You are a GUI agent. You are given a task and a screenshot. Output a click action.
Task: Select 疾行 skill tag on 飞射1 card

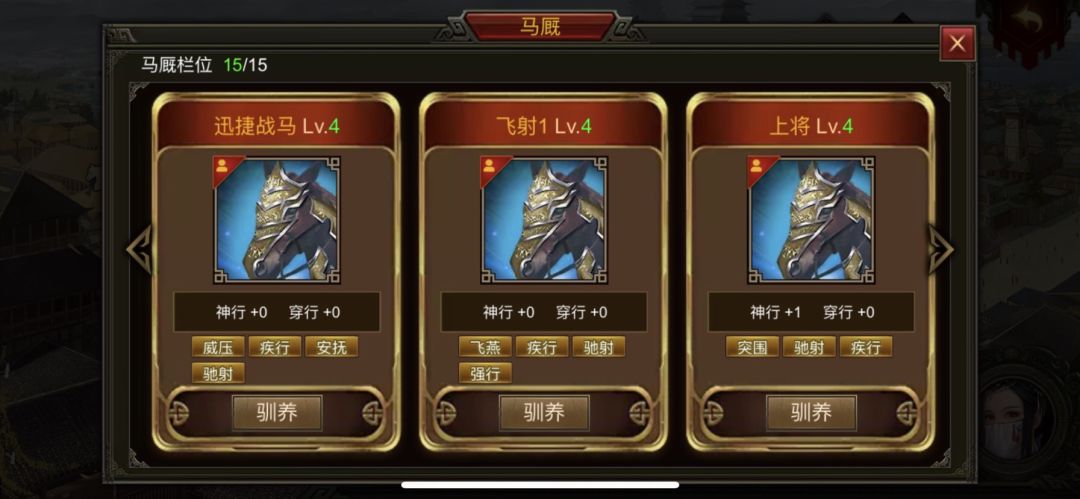[x=542, y=347]
